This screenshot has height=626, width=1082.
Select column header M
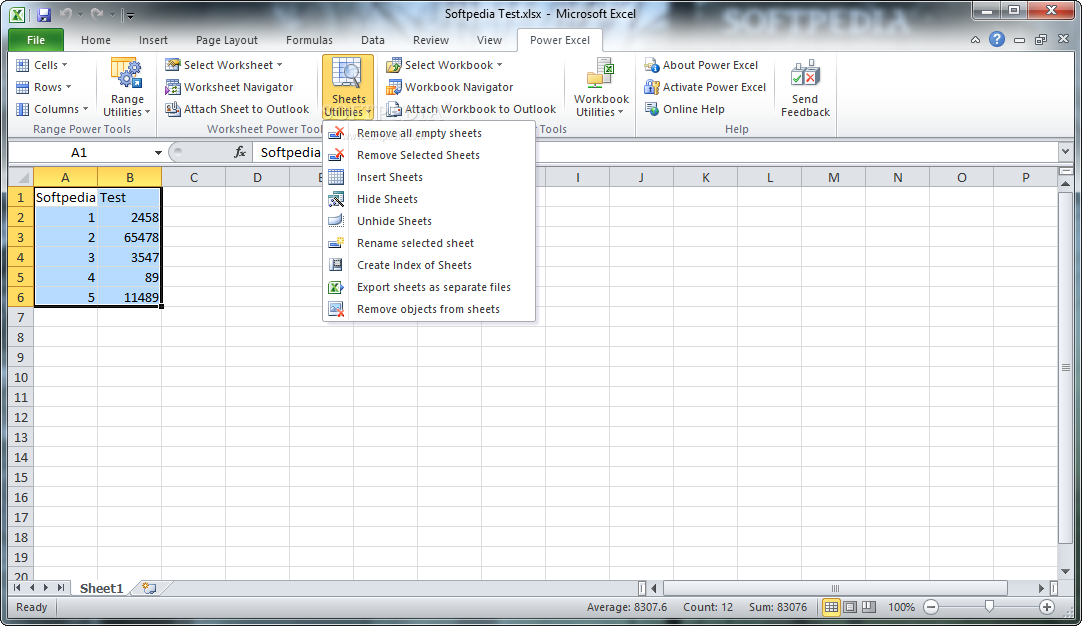pos(834,177)
